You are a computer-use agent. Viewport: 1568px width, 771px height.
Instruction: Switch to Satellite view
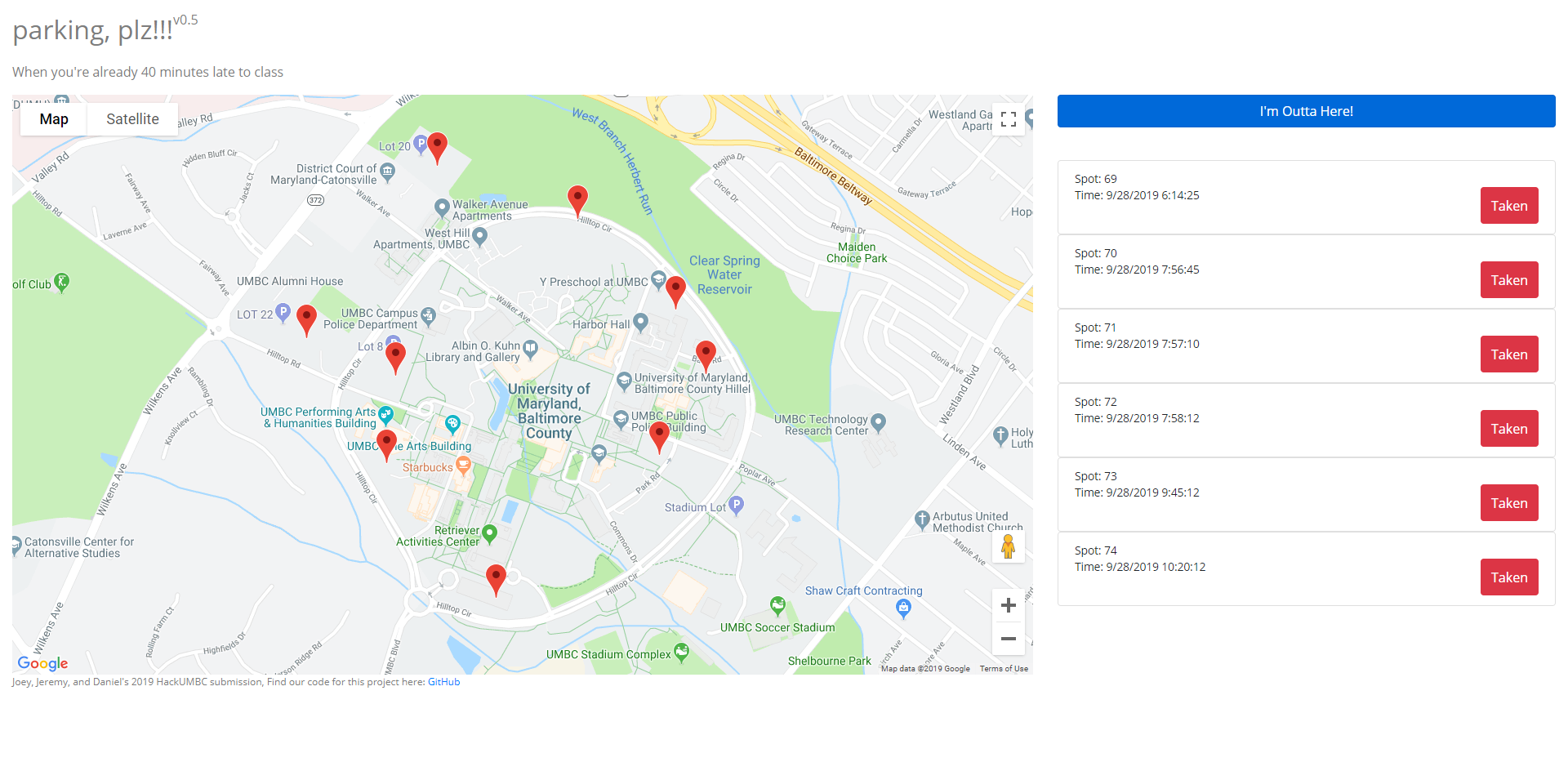(x=132, y=119)
